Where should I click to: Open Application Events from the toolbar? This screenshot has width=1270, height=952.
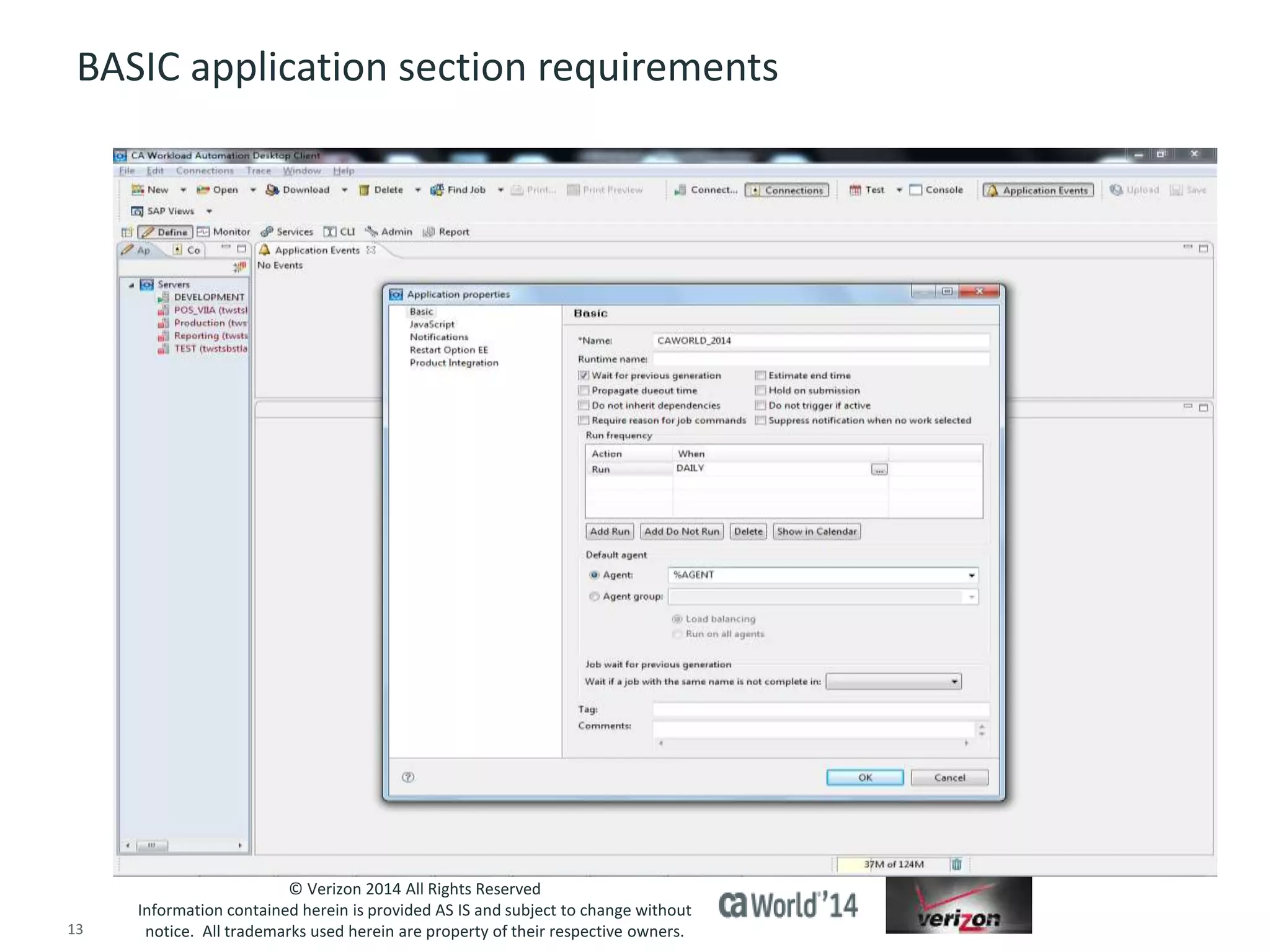[1038, 190]
